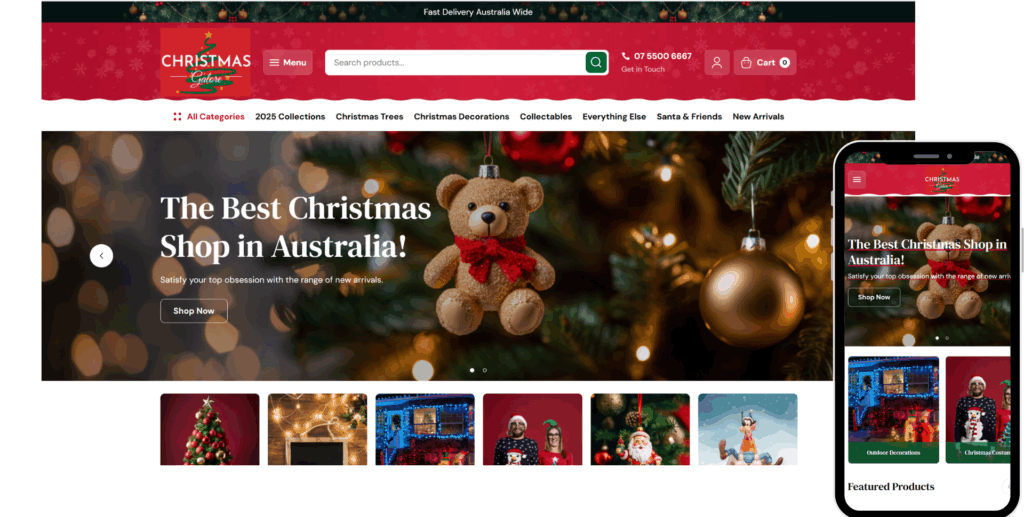The width and height of the screenshot is (1024, 517).
Task: Open the shopping Cart button
Action: point(765,63)
